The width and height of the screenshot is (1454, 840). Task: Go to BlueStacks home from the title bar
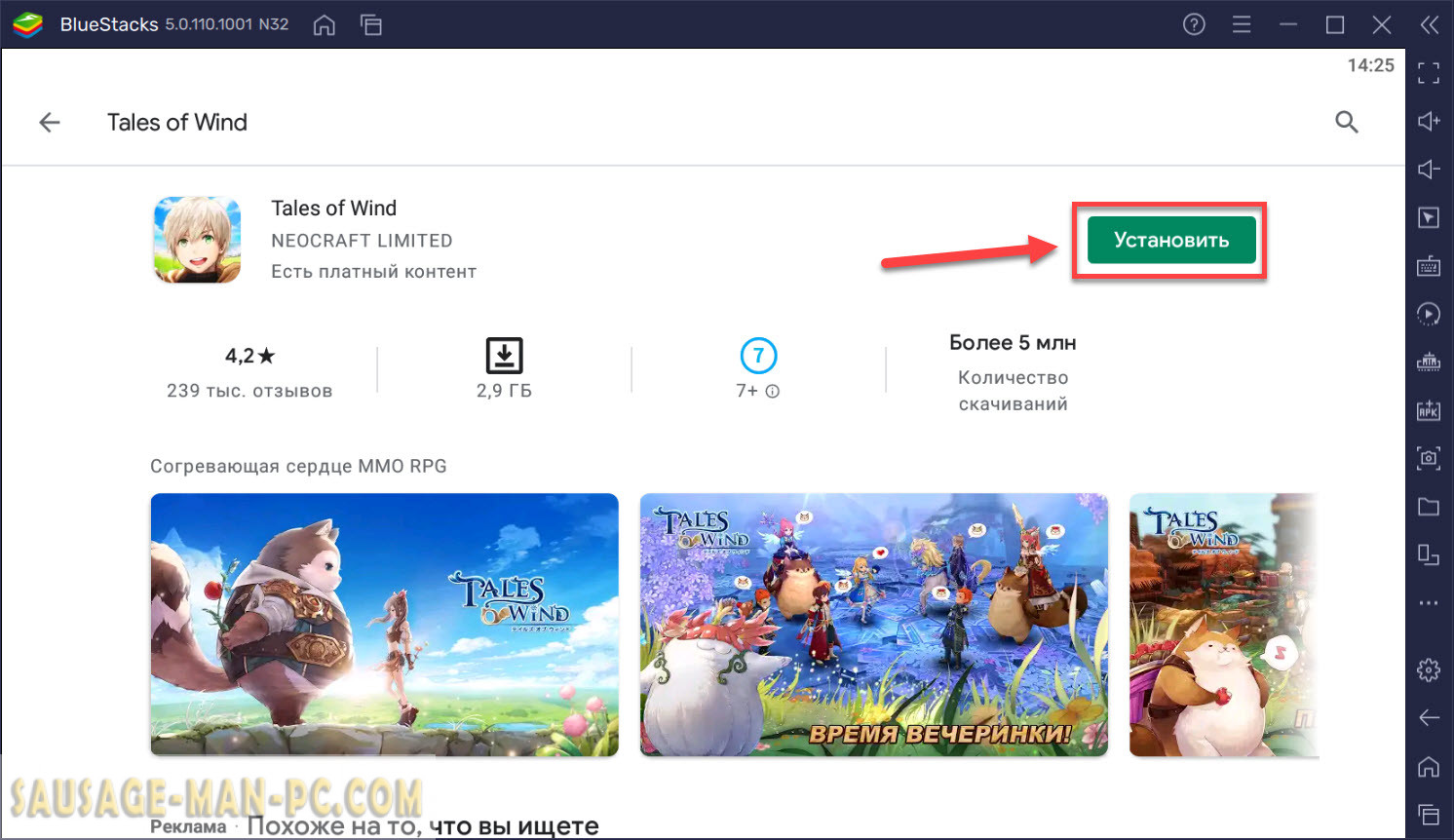[325, 25]
